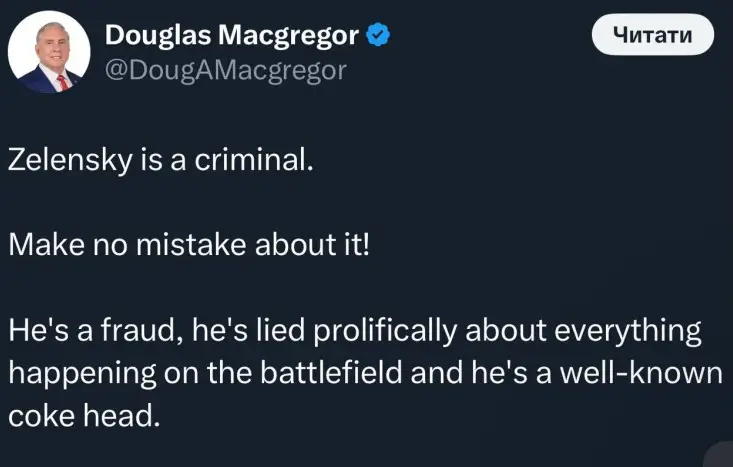Open the @DougAMacgregor handle link
Screen dimensions: 733x467
(225, 70)
